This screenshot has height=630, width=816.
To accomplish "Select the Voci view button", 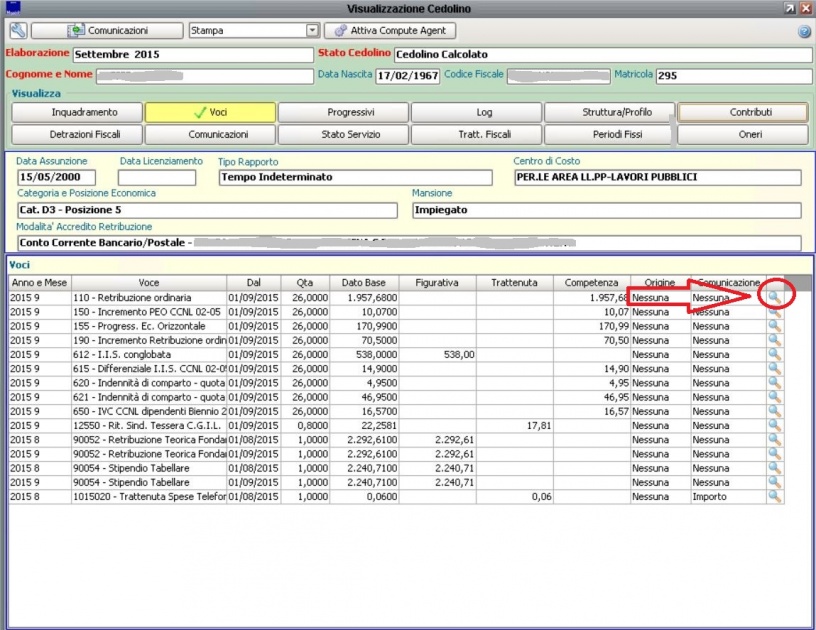I will (x=210, y=113).
